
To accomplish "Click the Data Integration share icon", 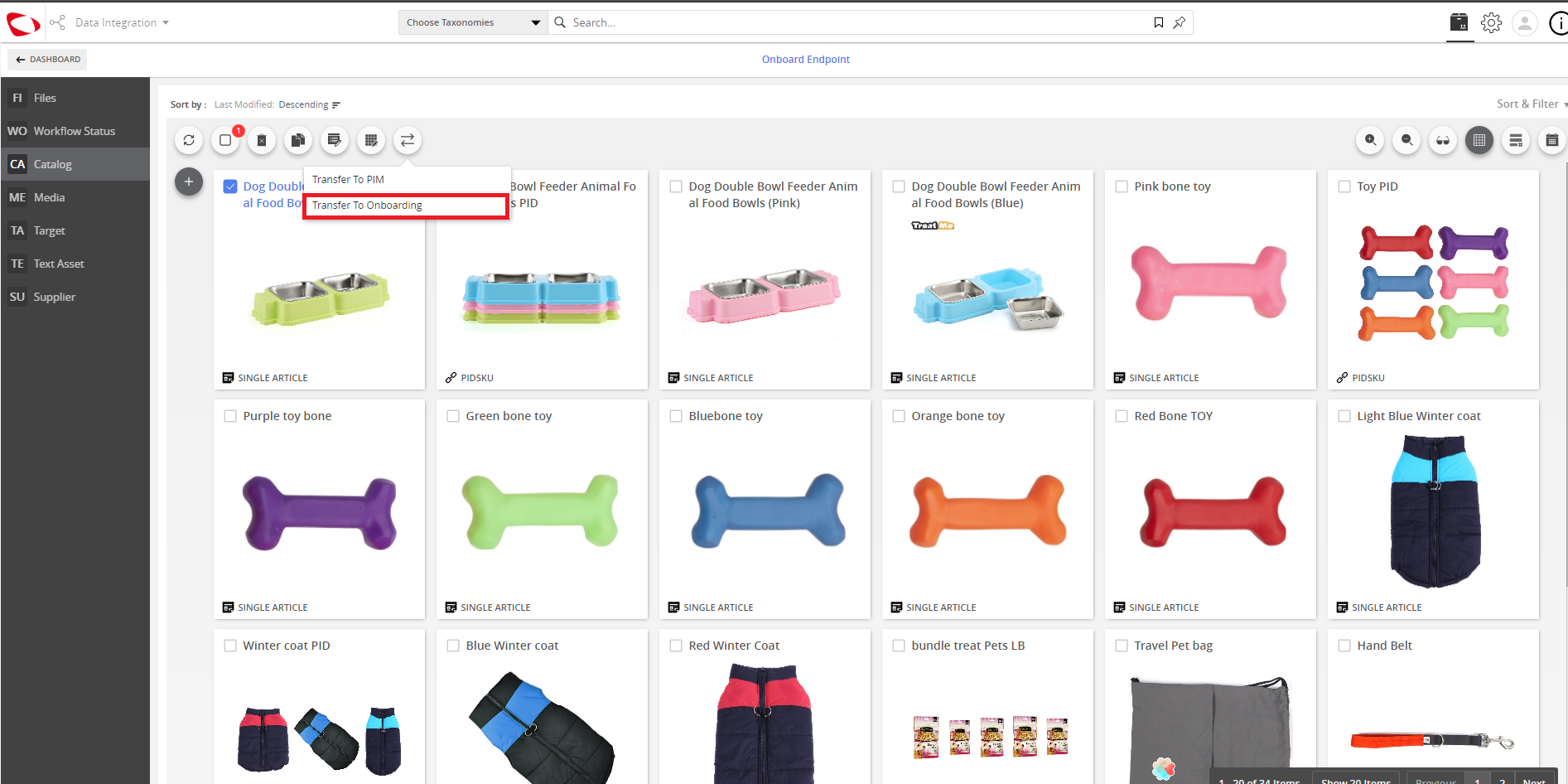I will click(57, 22).
